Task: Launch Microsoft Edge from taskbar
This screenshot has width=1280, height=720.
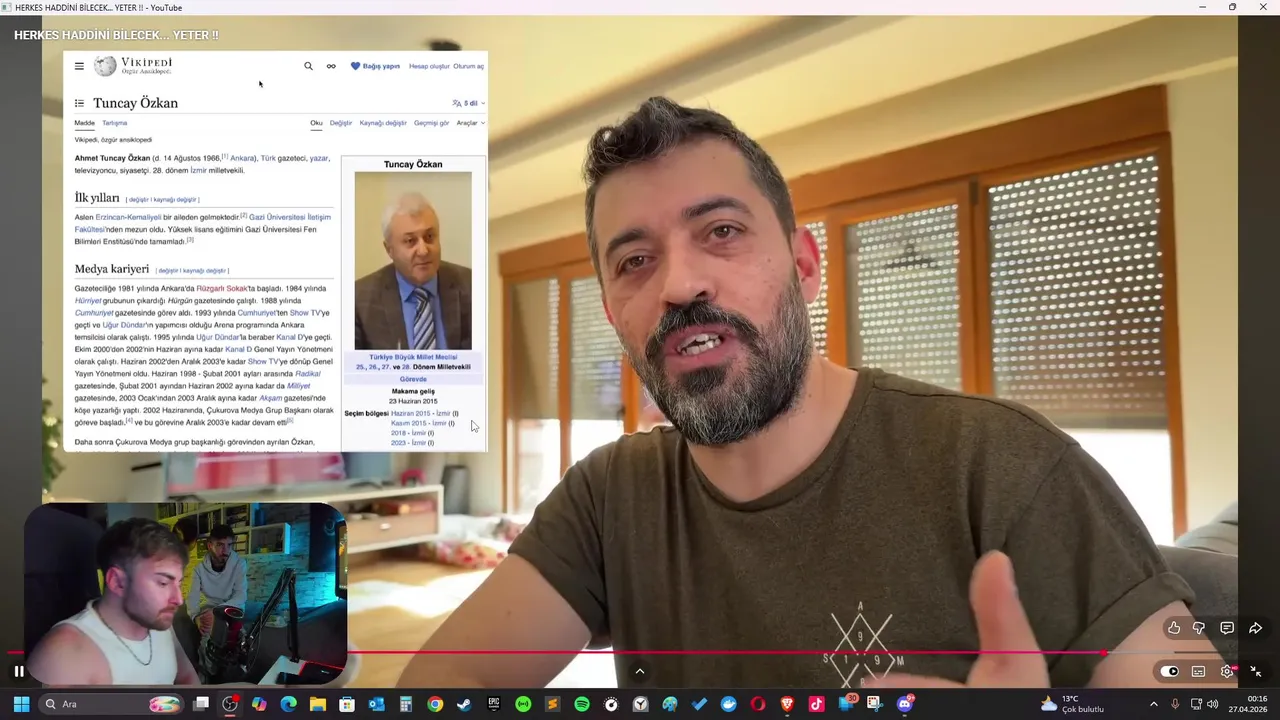Action: [x=289, y=704]
